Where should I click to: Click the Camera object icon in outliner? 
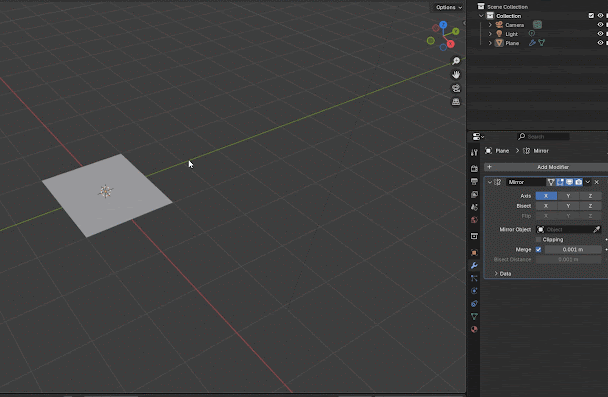(x=499, y=25)
